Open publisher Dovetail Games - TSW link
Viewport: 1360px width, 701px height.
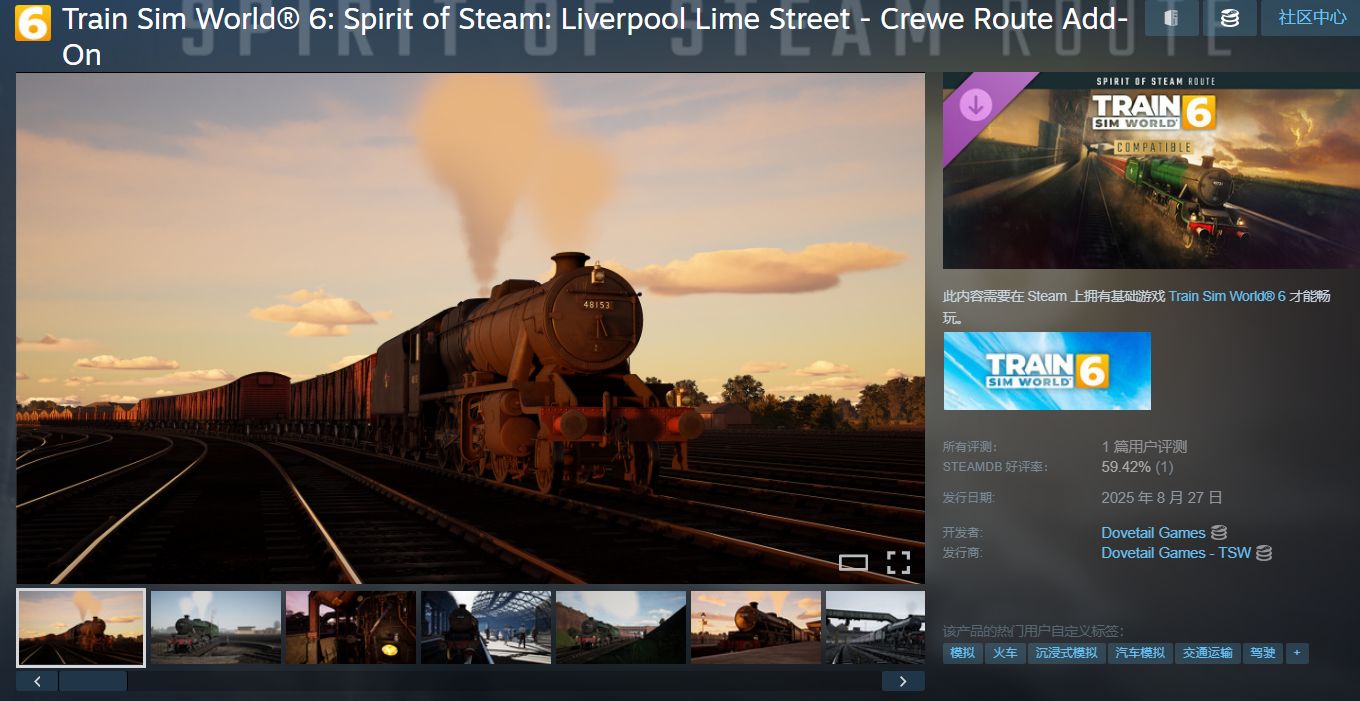pos(1176,553)
